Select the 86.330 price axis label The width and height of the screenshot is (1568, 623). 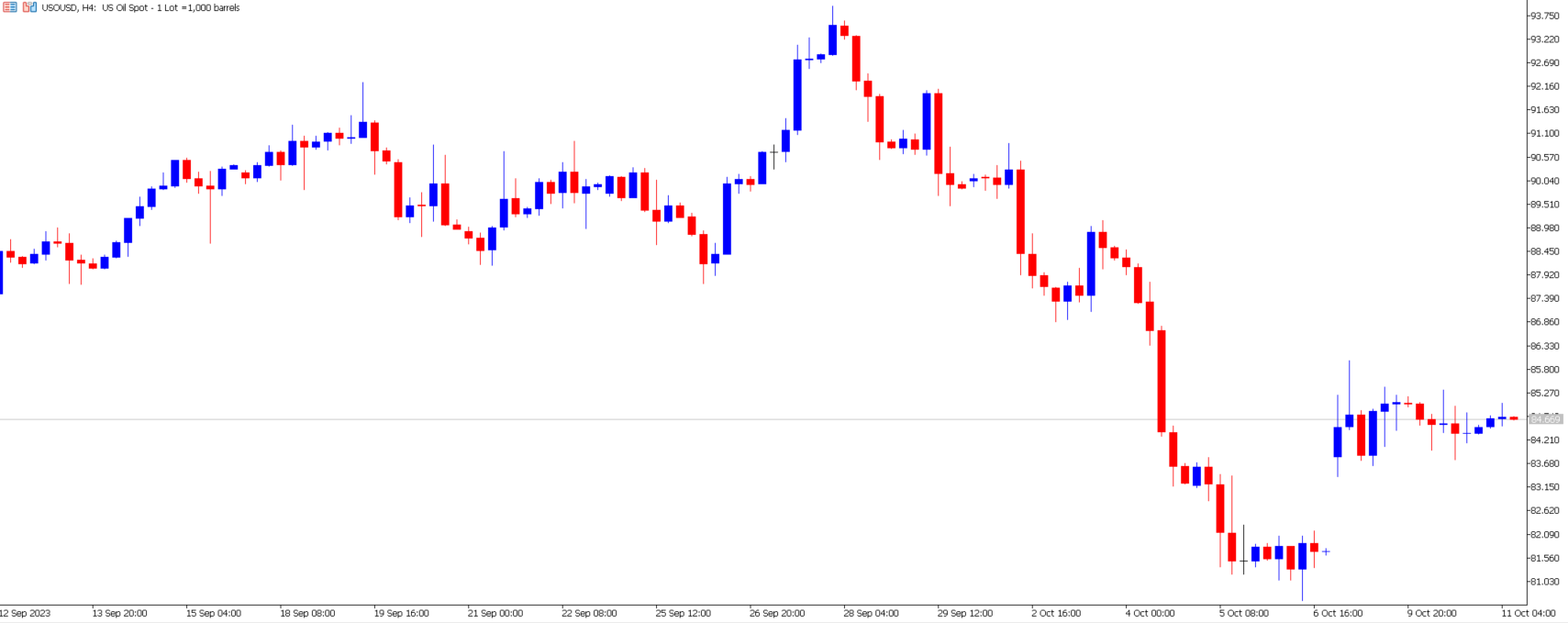coord(1544,346)
